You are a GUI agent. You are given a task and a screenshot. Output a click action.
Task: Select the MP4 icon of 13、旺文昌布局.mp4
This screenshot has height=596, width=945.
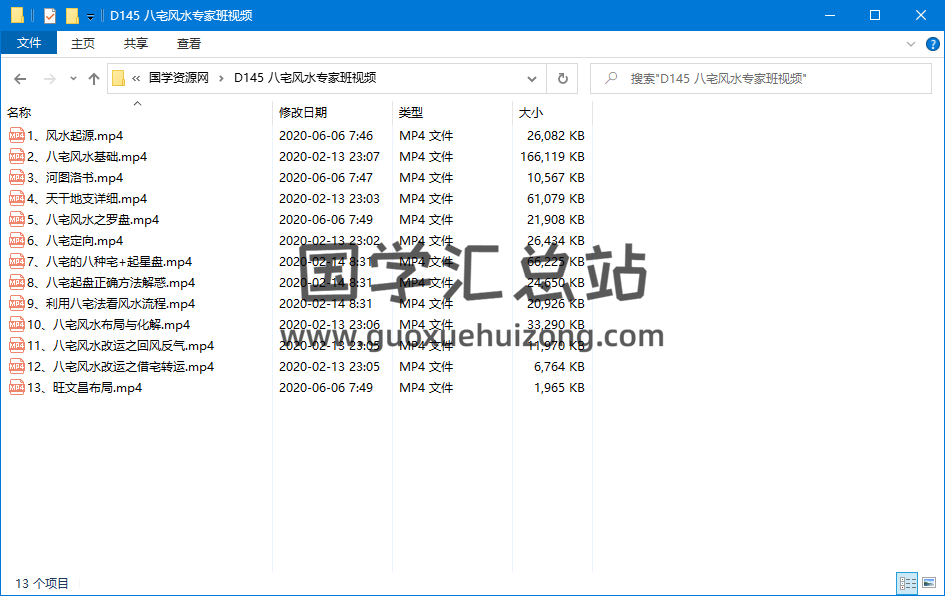click(17, 388)
